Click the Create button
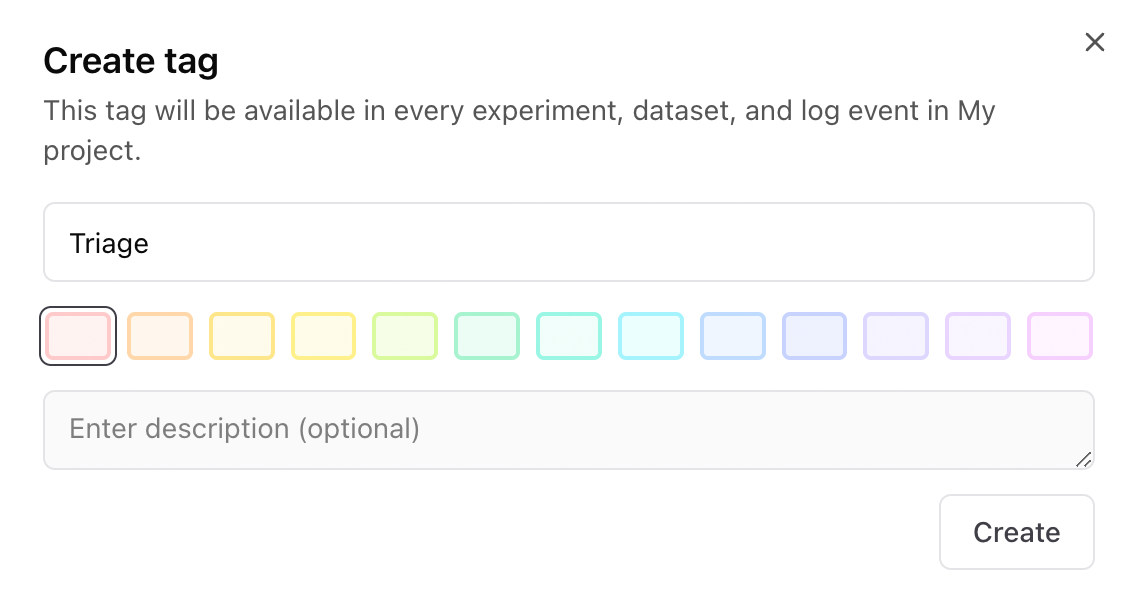The height and width of the screenshot is (614, 1136). [x=1016, y=531]
